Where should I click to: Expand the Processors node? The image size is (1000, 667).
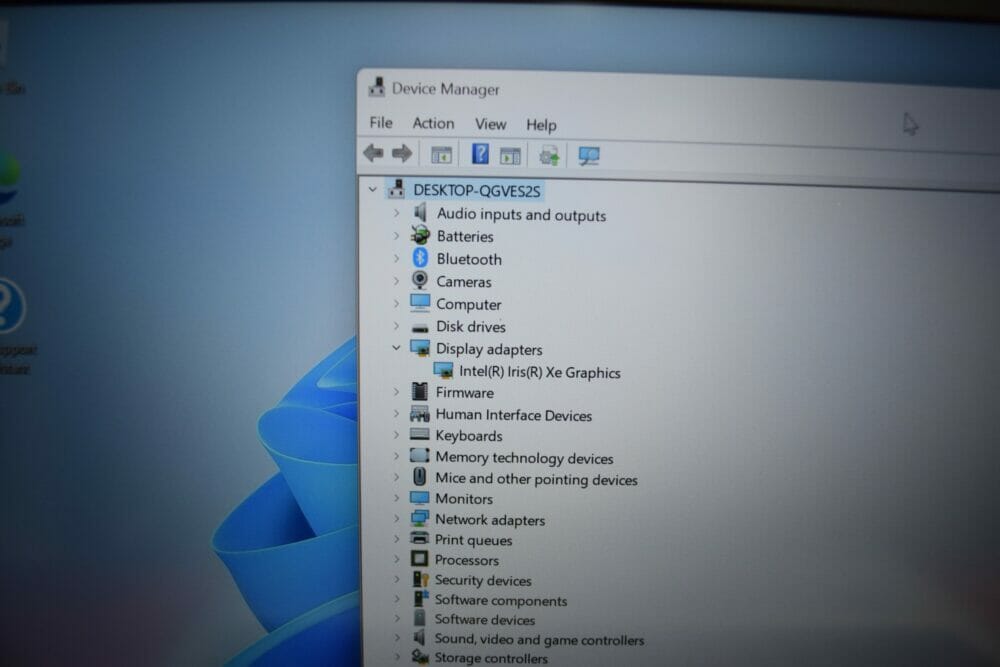pos(396,559)
